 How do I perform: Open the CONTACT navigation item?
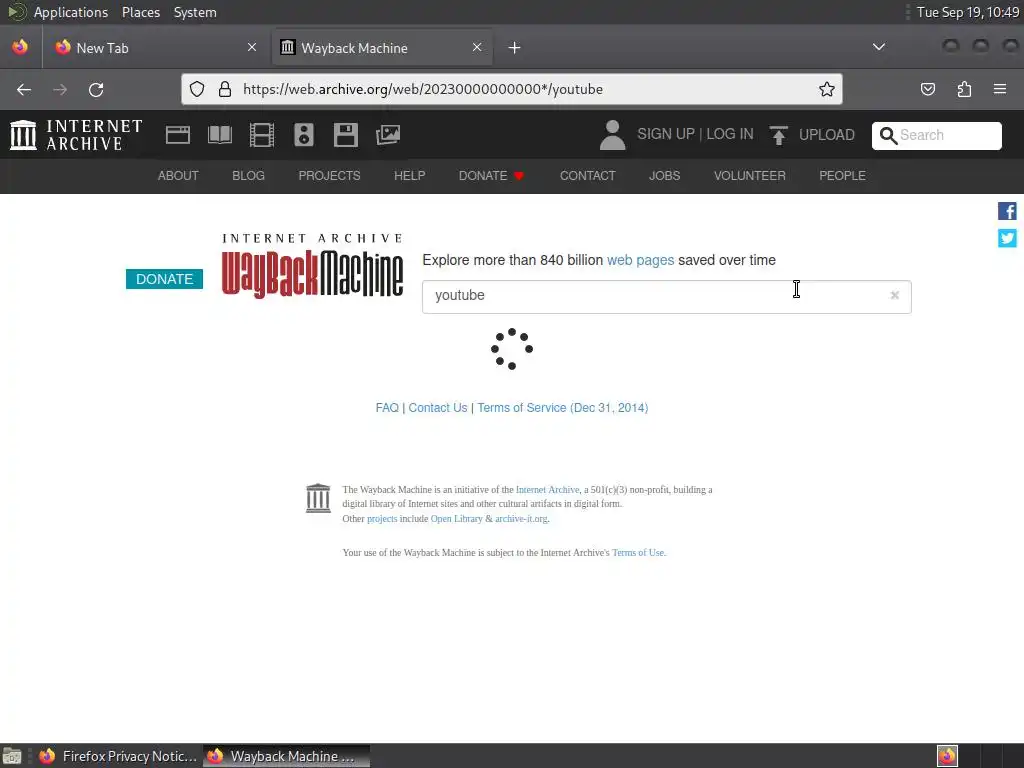coord(587,176)
